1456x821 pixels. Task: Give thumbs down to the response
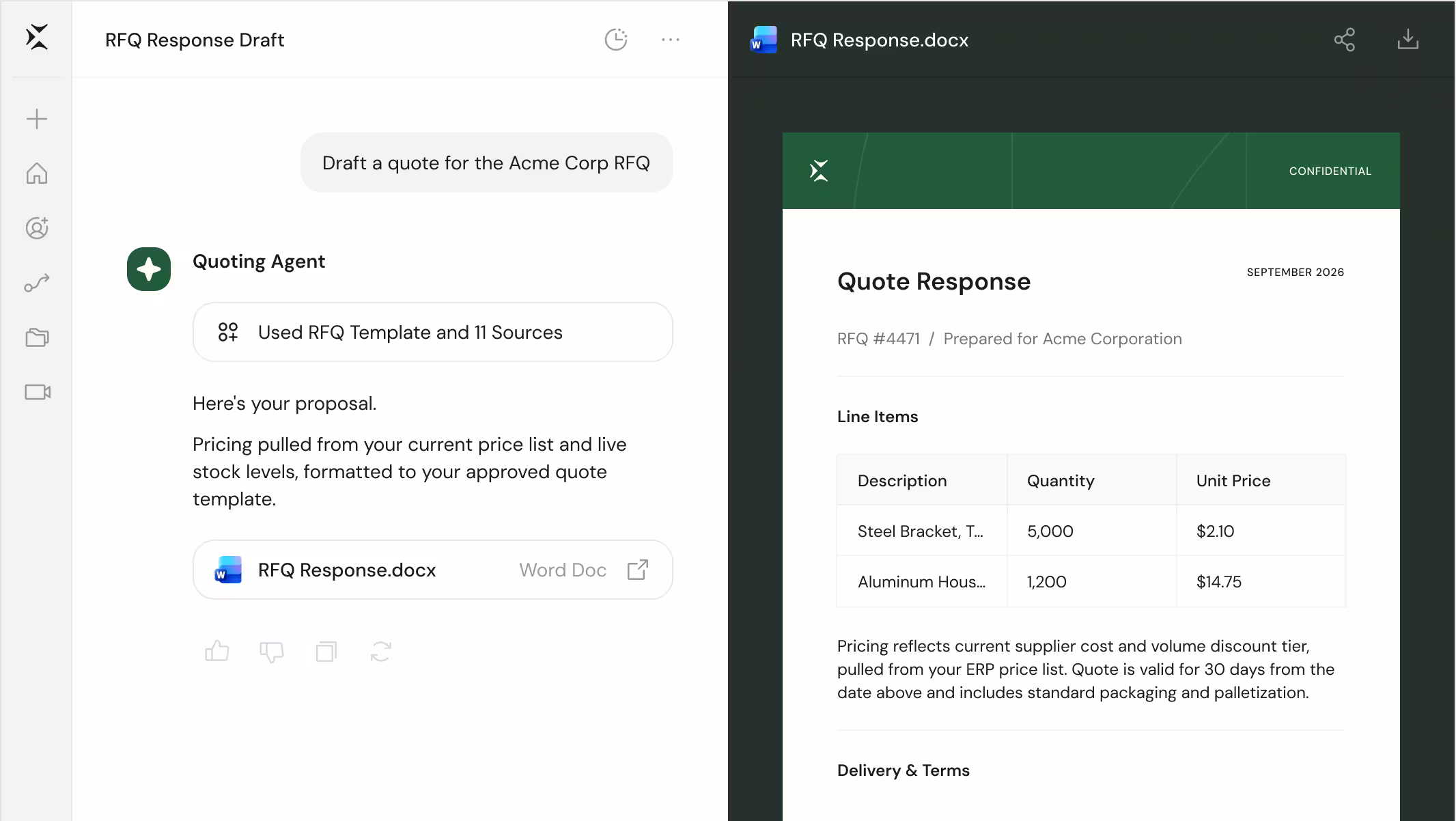[x=272, y=652]
